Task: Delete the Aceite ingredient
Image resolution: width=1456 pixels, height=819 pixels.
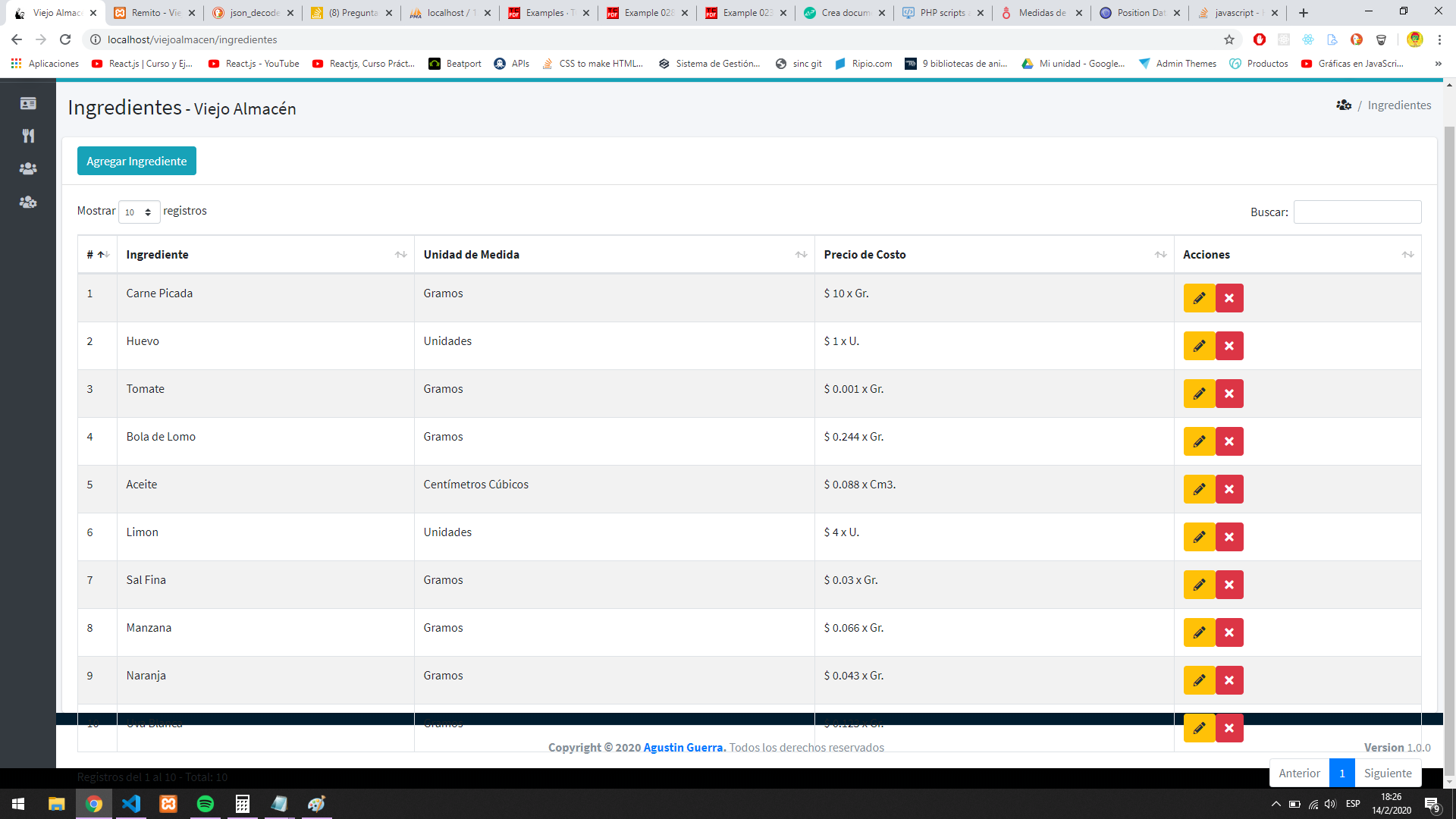Action: point(1229,489)
